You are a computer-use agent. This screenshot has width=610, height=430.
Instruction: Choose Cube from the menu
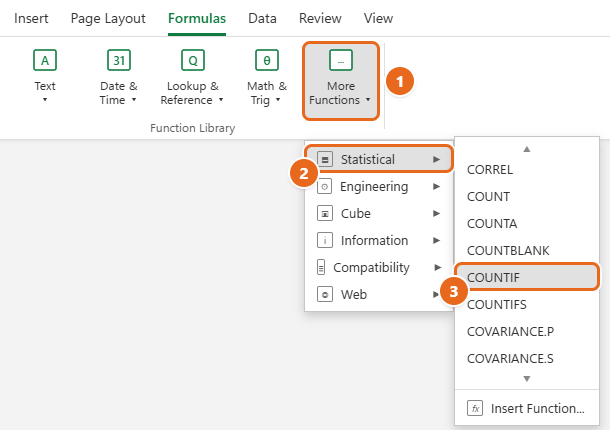[x=379, y=213]
